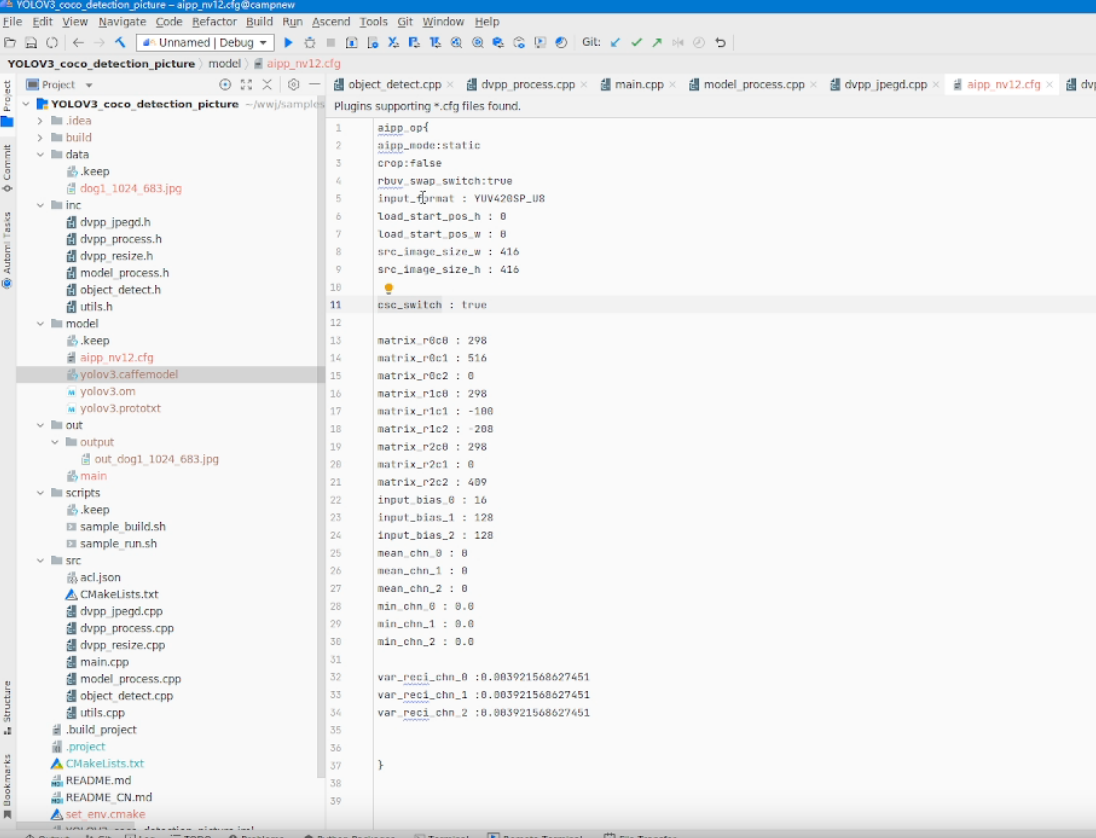Click Expand All icon in the Project panel
The height and width of the screenshot is (838, 1096).
coord(246,85)
